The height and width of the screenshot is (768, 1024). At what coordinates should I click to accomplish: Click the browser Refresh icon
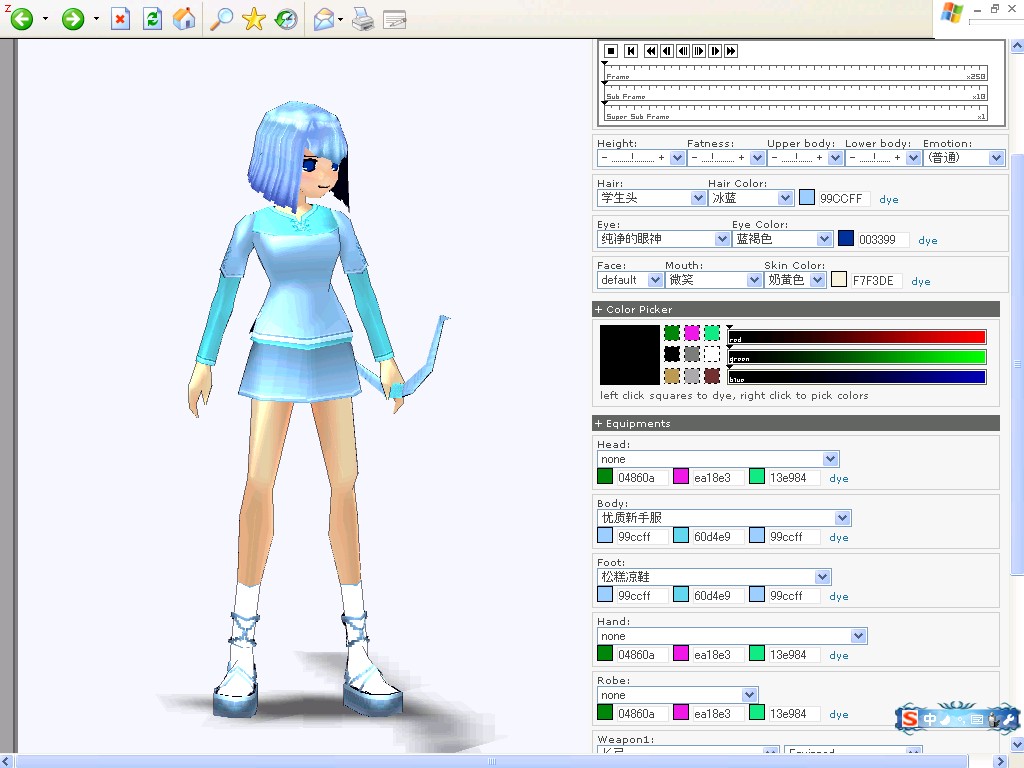point(152,19)
